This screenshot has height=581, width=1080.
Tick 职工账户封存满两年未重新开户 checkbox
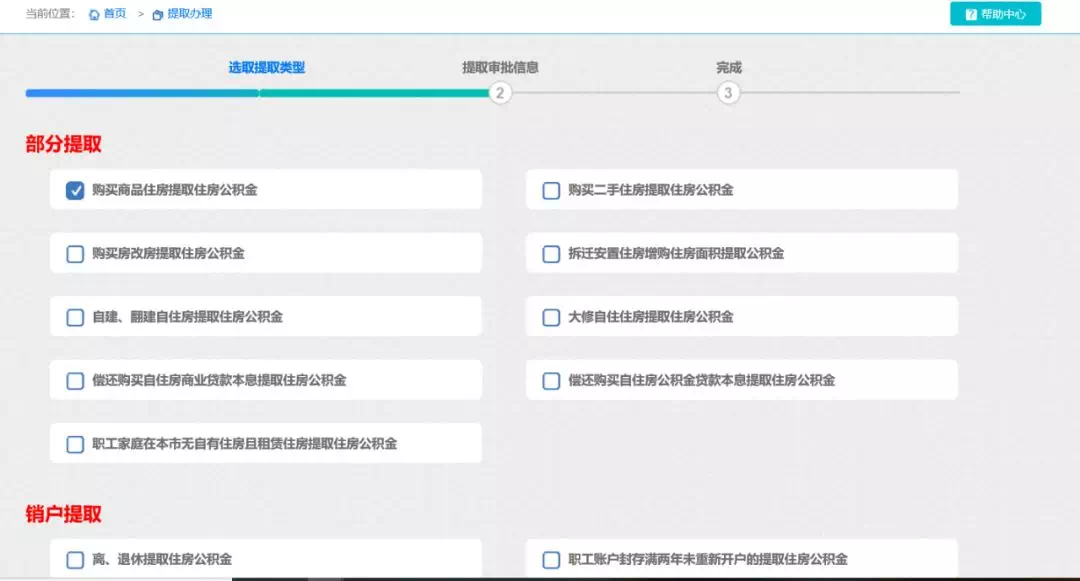551,560
